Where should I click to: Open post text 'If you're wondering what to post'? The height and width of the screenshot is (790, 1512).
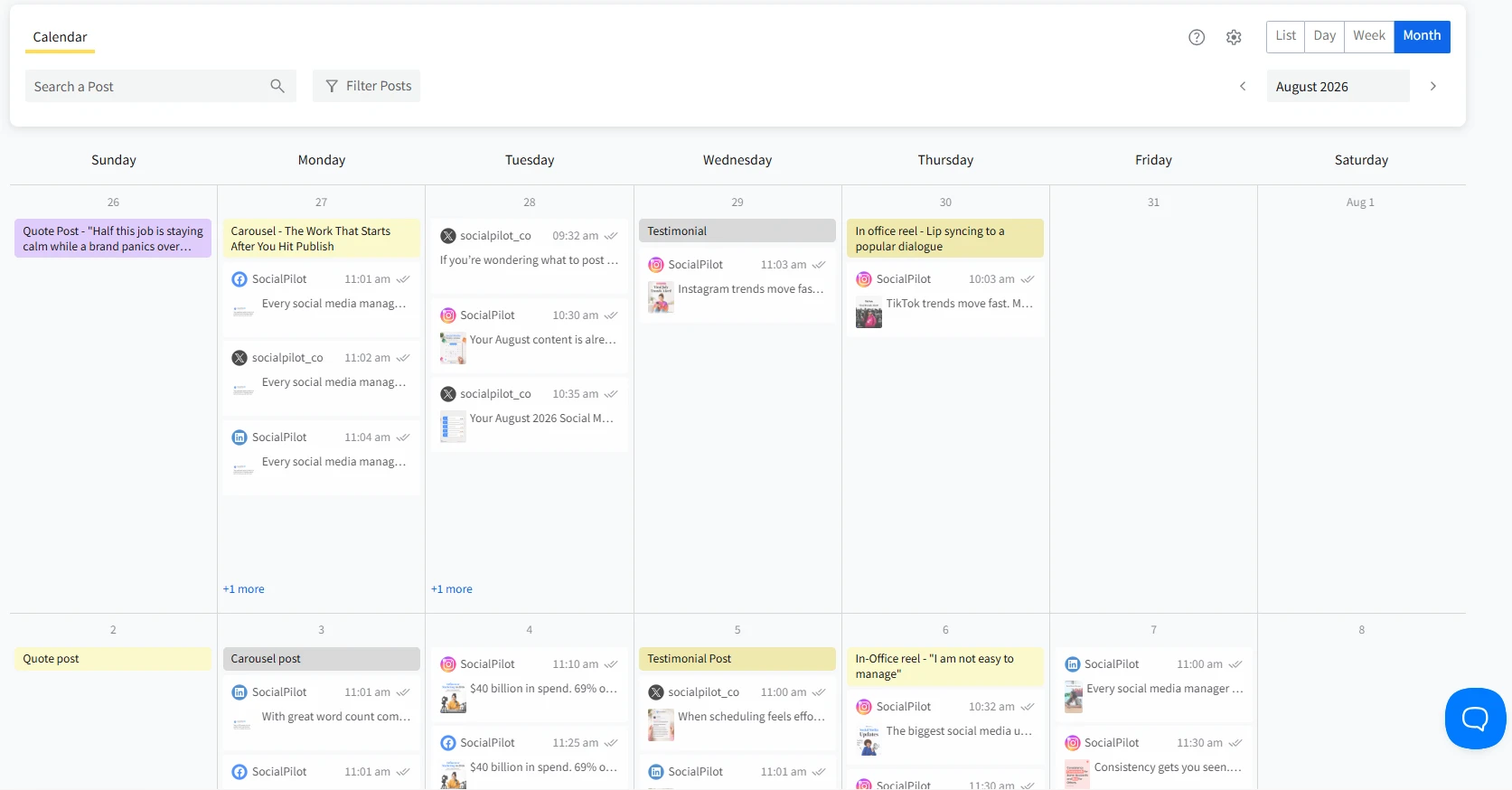point(529,260)
